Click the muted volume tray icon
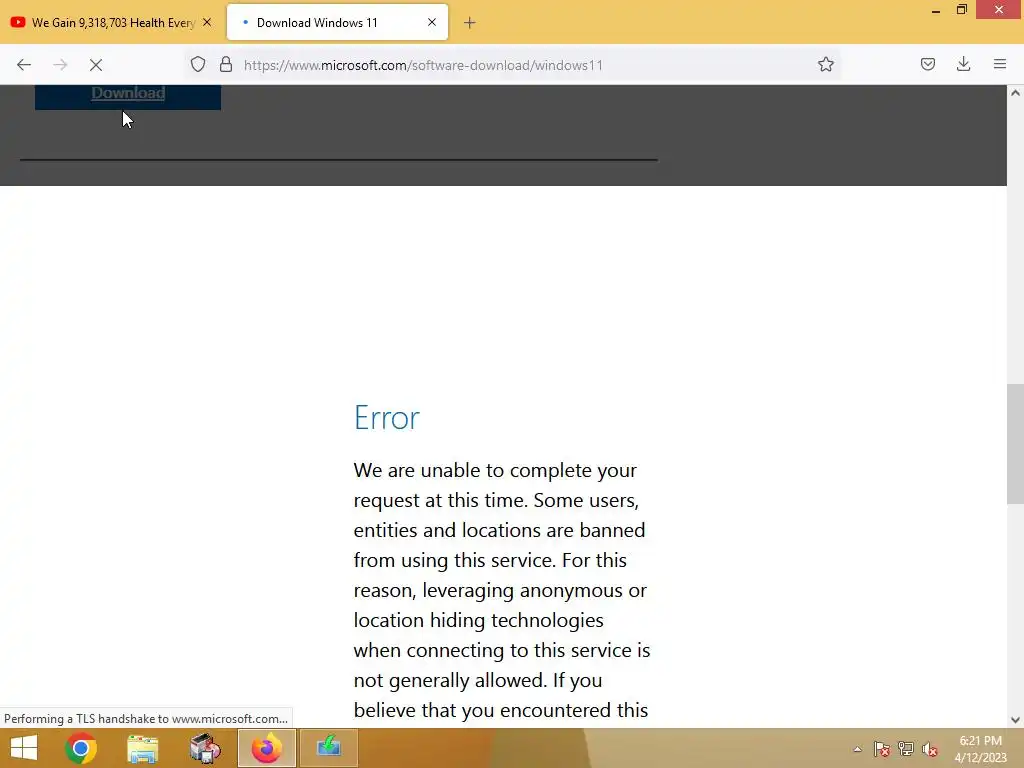 click(930, 749)
